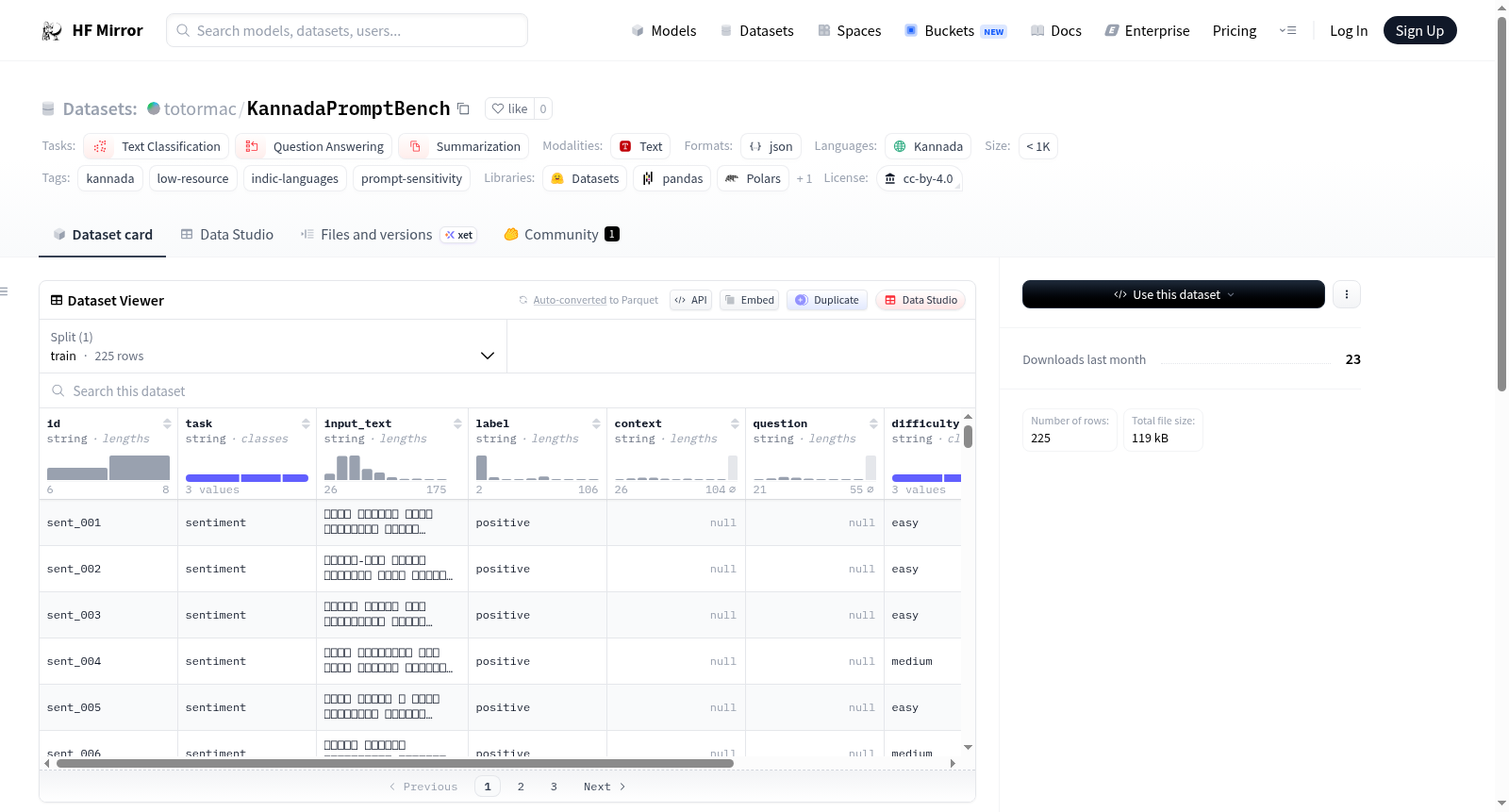This screenshot has height=812, width=1509.
Task: Select the Summarization task tag
Action: 463,146
